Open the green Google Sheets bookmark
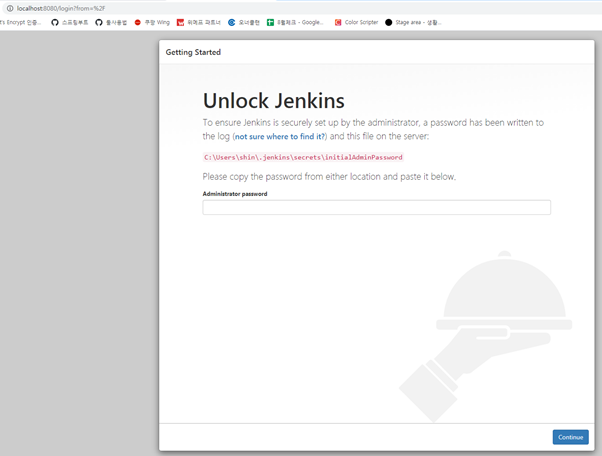 coord(295,22)
